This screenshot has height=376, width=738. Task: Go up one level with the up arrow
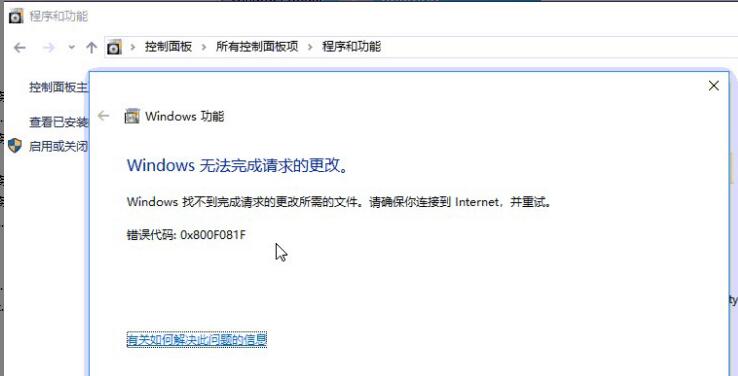pyautogui.click(x=91, y=48)
